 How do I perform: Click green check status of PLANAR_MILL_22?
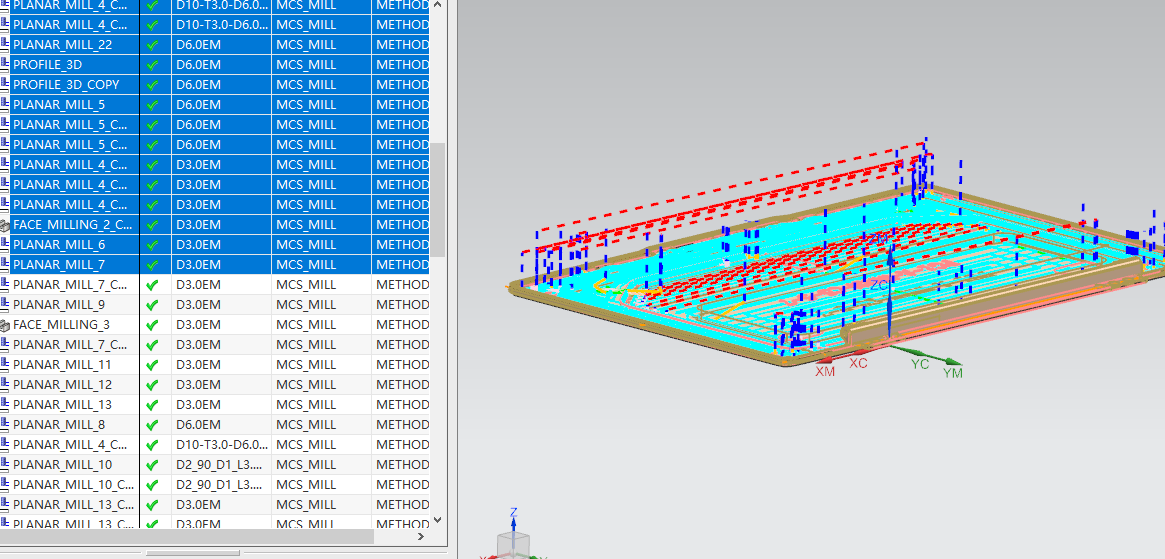[x=153, y=45]
